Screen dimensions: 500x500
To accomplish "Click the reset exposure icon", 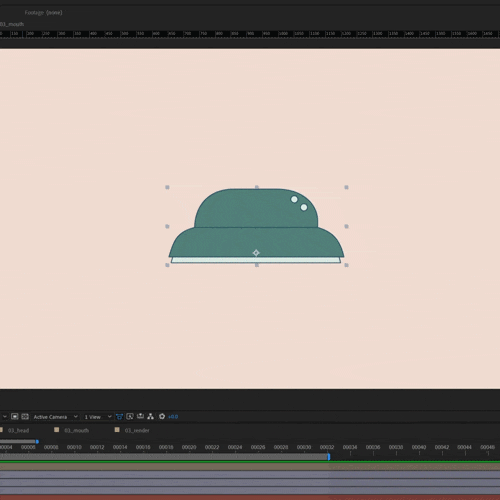I will click(162, 416).
